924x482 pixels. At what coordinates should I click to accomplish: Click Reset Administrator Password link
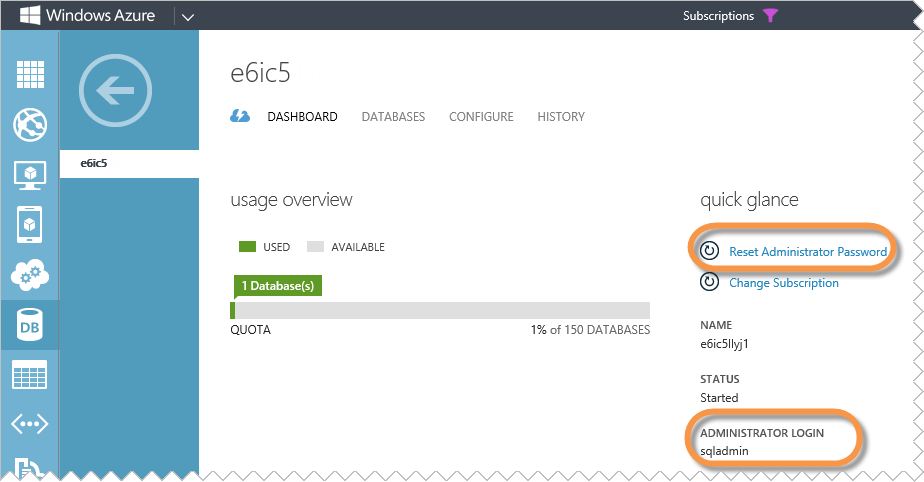point(808,252)
